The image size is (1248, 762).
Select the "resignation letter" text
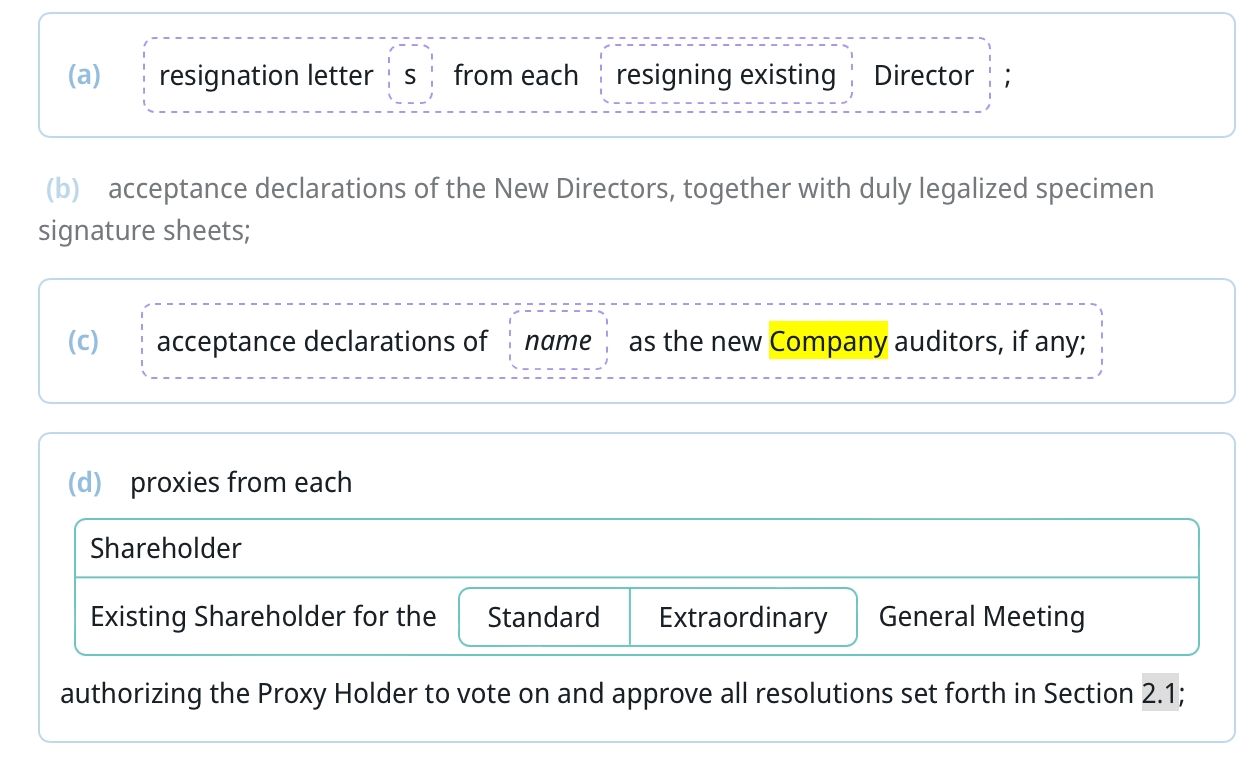[x=266, y=75]
